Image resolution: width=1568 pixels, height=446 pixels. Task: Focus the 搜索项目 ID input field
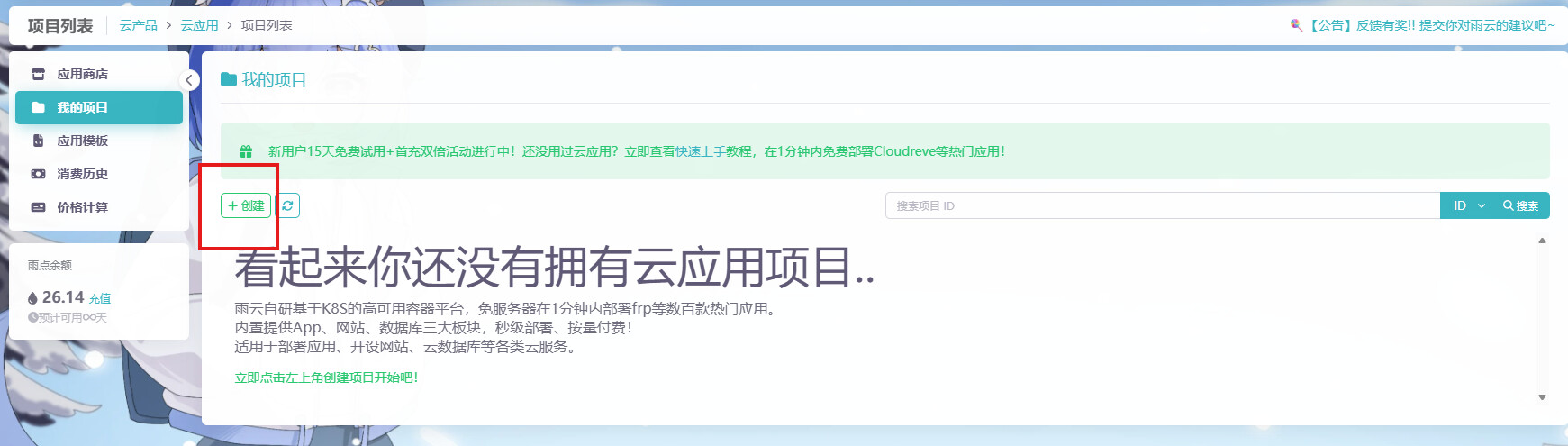pyautogui.click(x=1162, y=205)
